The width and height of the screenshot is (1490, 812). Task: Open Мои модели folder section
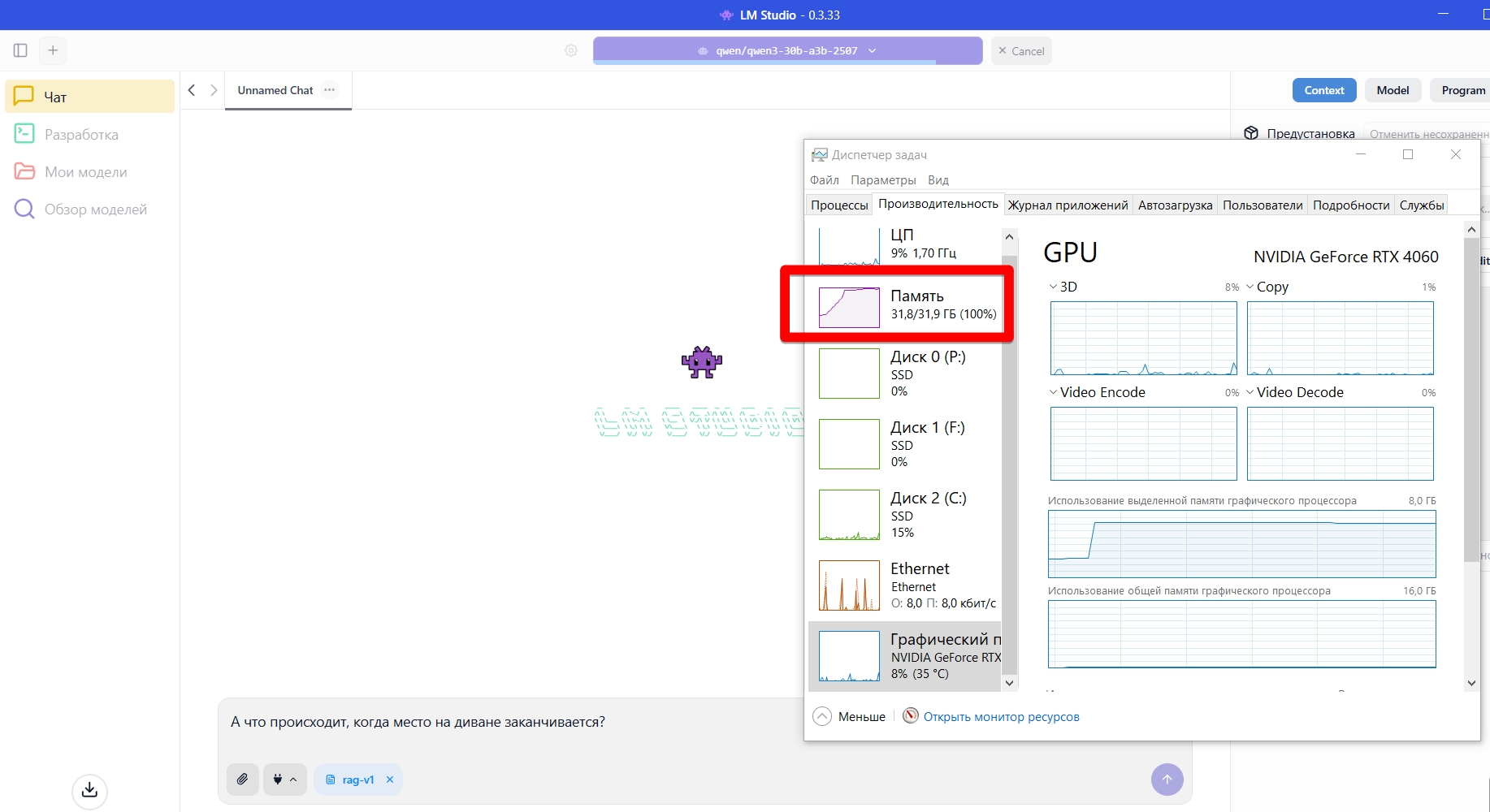tap(90, 171)
